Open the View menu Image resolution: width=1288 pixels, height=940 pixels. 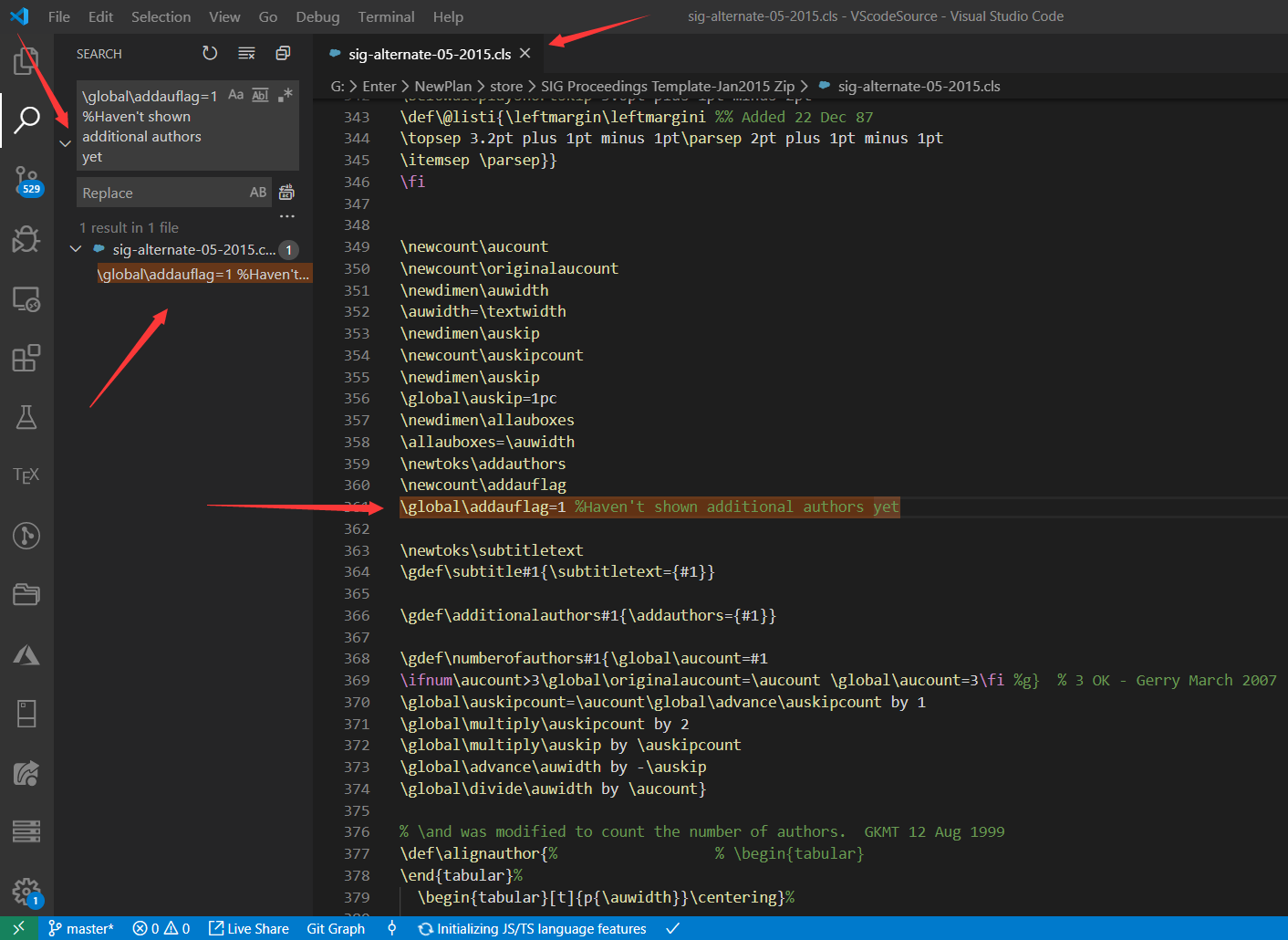click(x=224, y=16)
